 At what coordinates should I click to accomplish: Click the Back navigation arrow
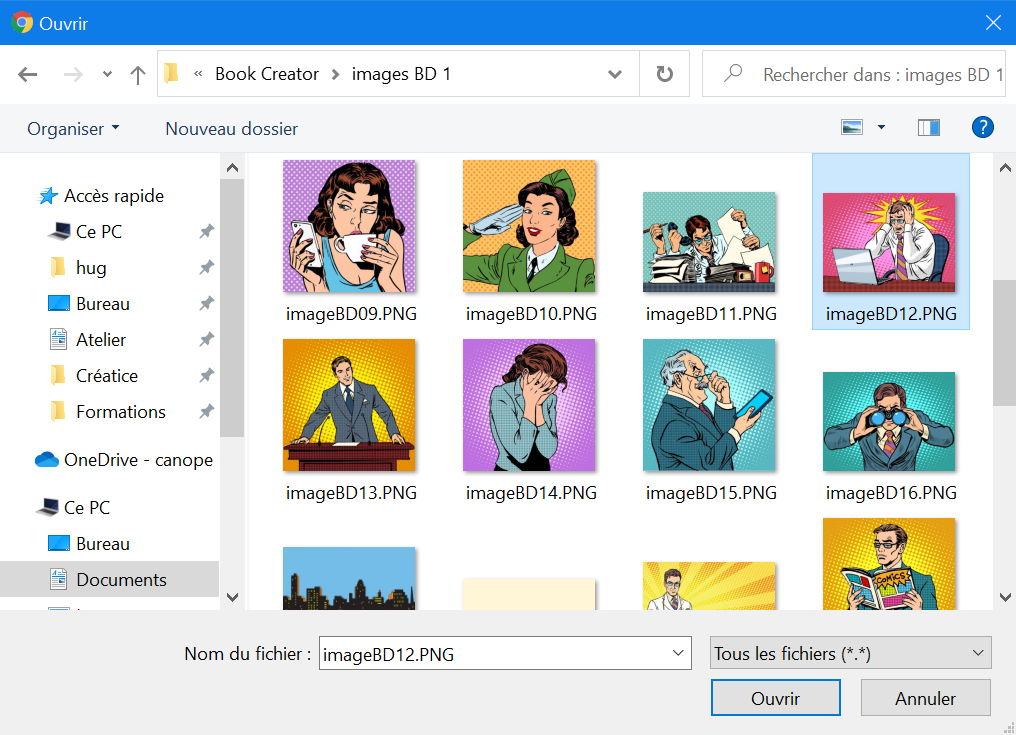tap(28, 75)
